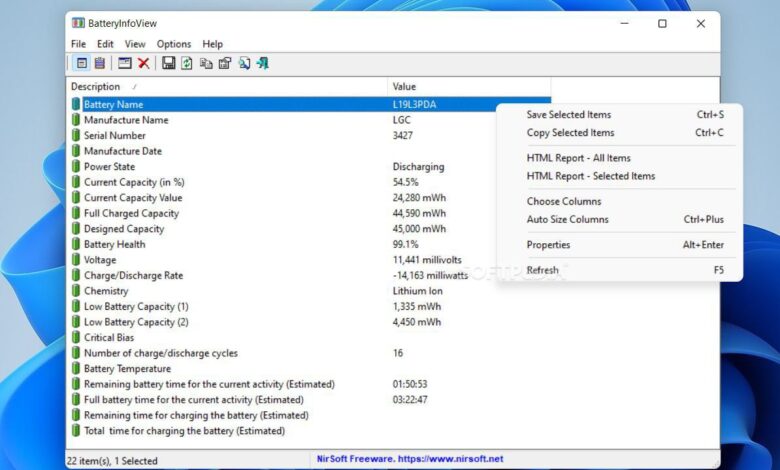The width and height of the screenshot is (780, 470).
Task: Click the Lithium Ion chemistry value
Action: coord(417,291)
